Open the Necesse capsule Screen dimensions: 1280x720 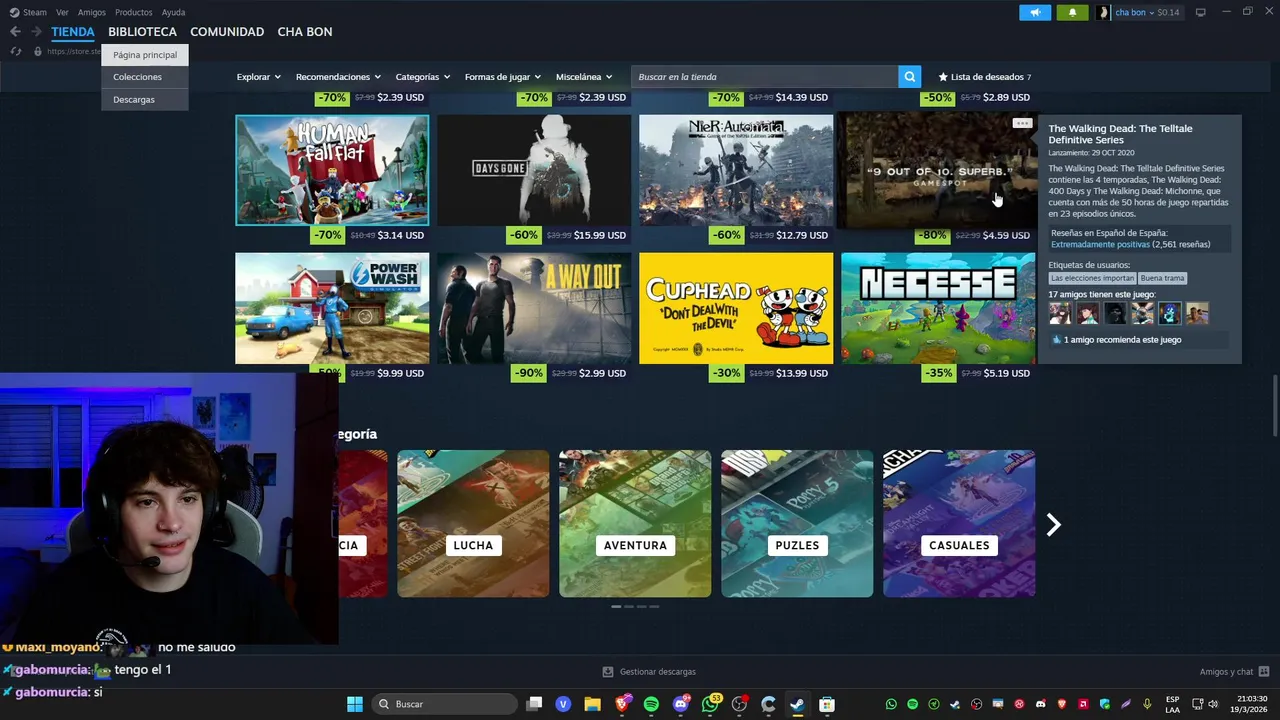(x=938, y=308)
